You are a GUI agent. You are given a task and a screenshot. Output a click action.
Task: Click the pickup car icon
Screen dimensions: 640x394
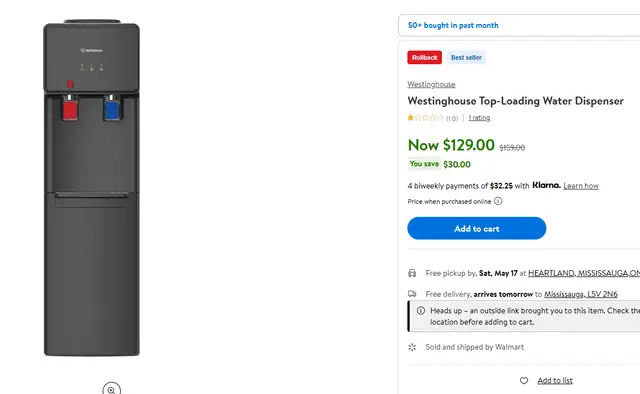click(x=412, y=273)
